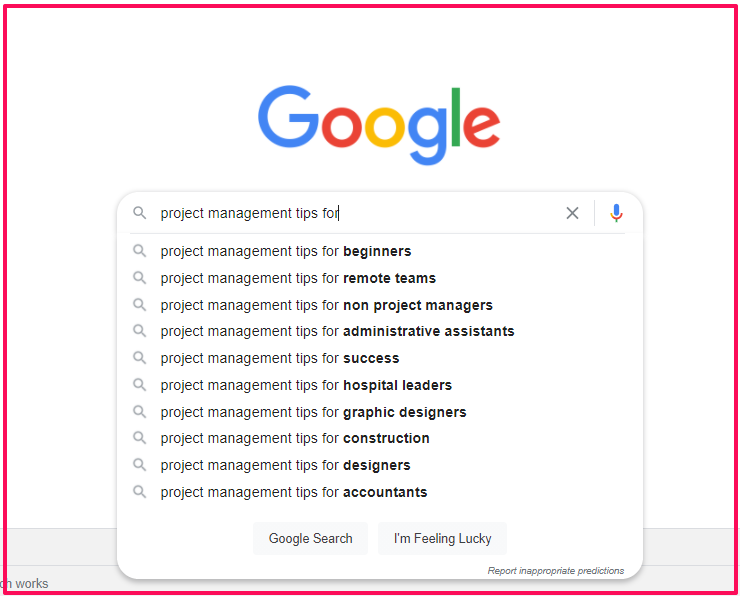Click the magnifier icon beside the accountants suggestion

pos(140,492)
